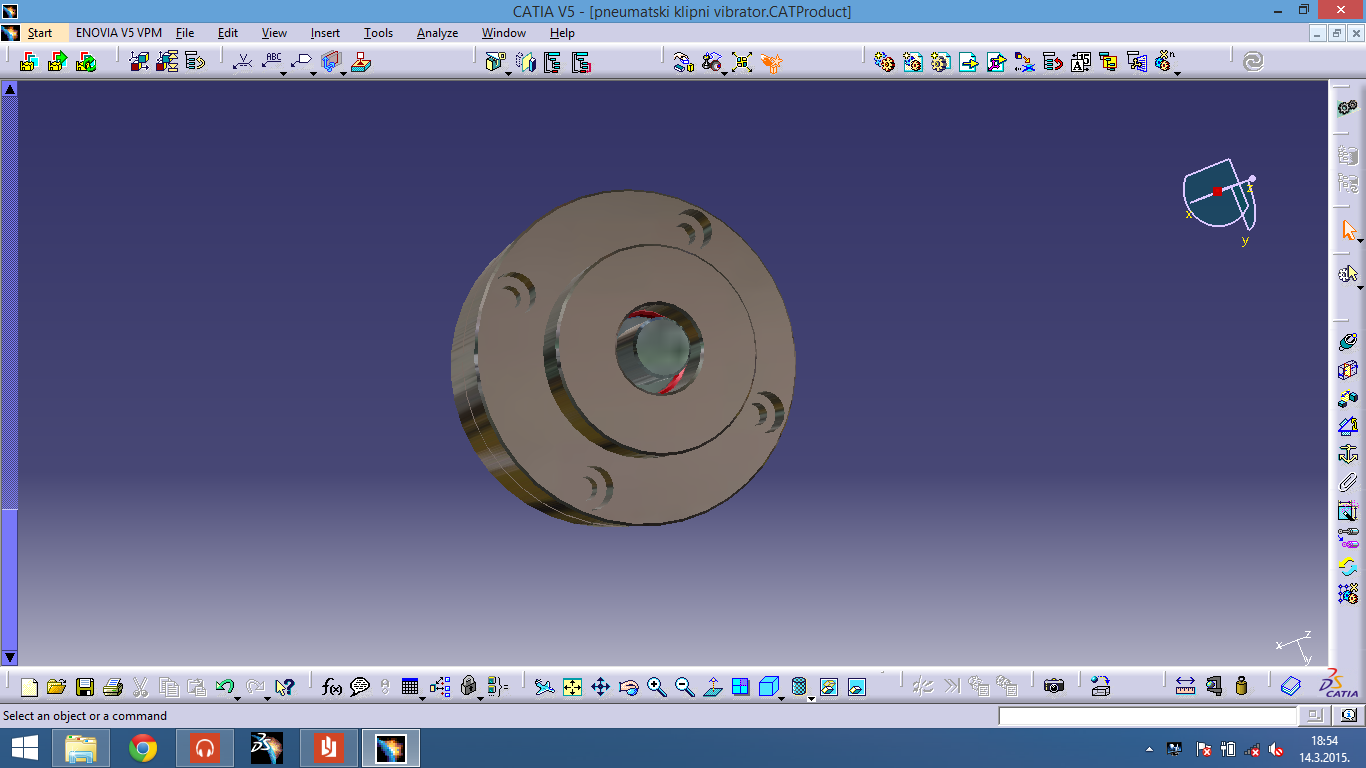Image resolution: width=1366 pixels, height=768 pixels.
Task: Toggle the Multi-View layout
Action: (740, 687)
